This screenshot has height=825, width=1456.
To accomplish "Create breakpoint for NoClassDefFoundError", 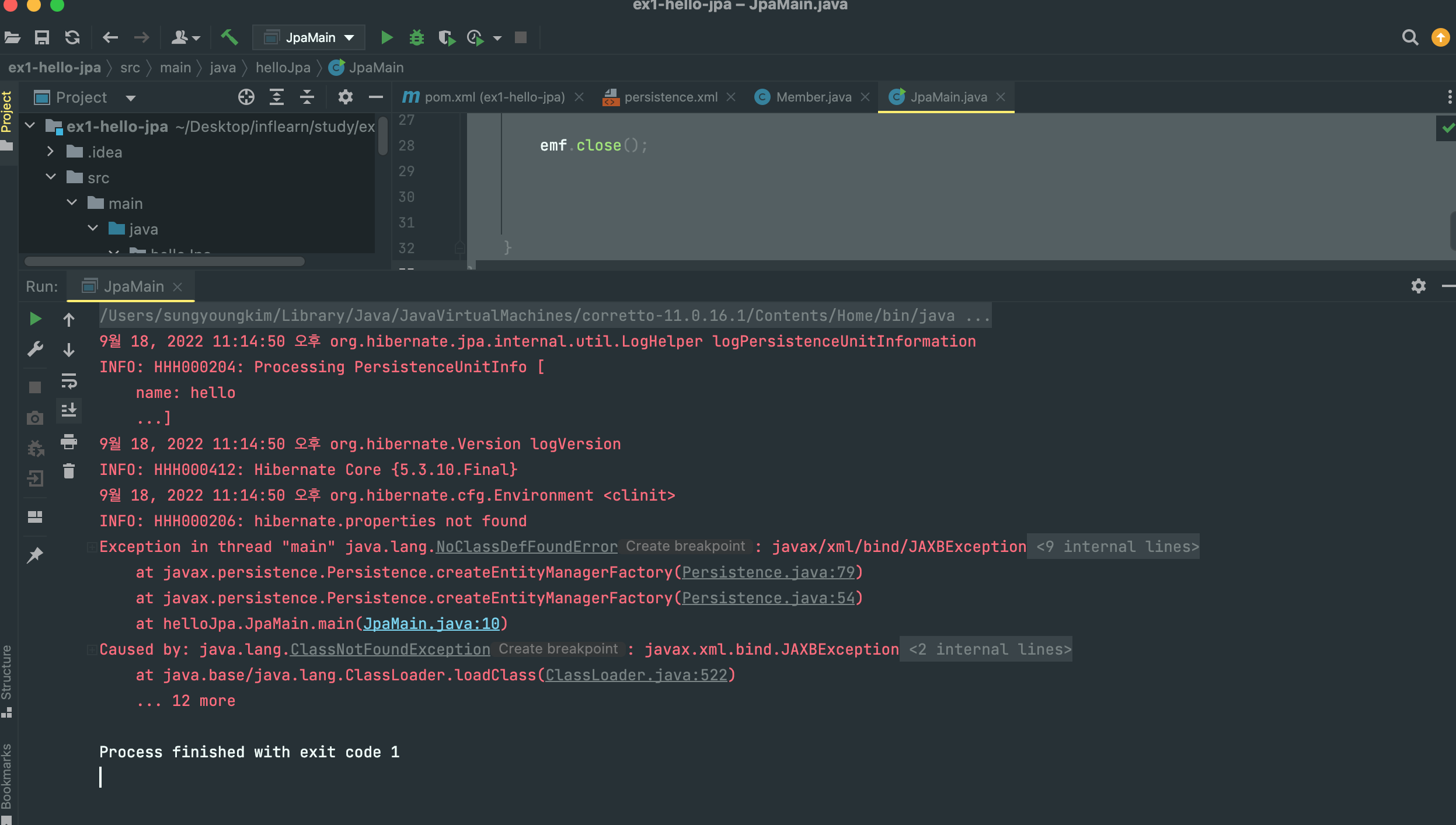I will [x=685, y=547].
